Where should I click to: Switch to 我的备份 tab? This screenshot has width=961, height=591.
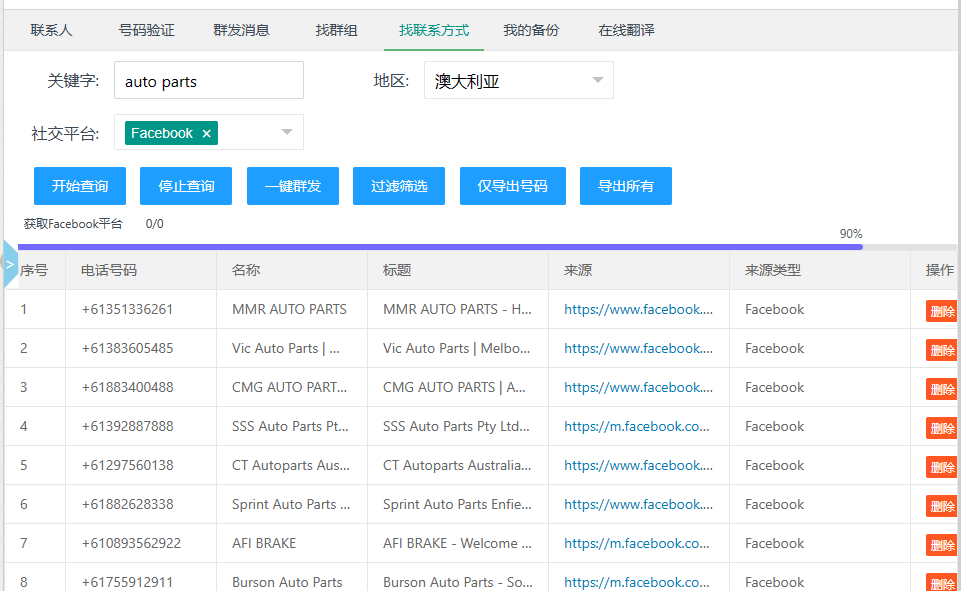point(531,30)
